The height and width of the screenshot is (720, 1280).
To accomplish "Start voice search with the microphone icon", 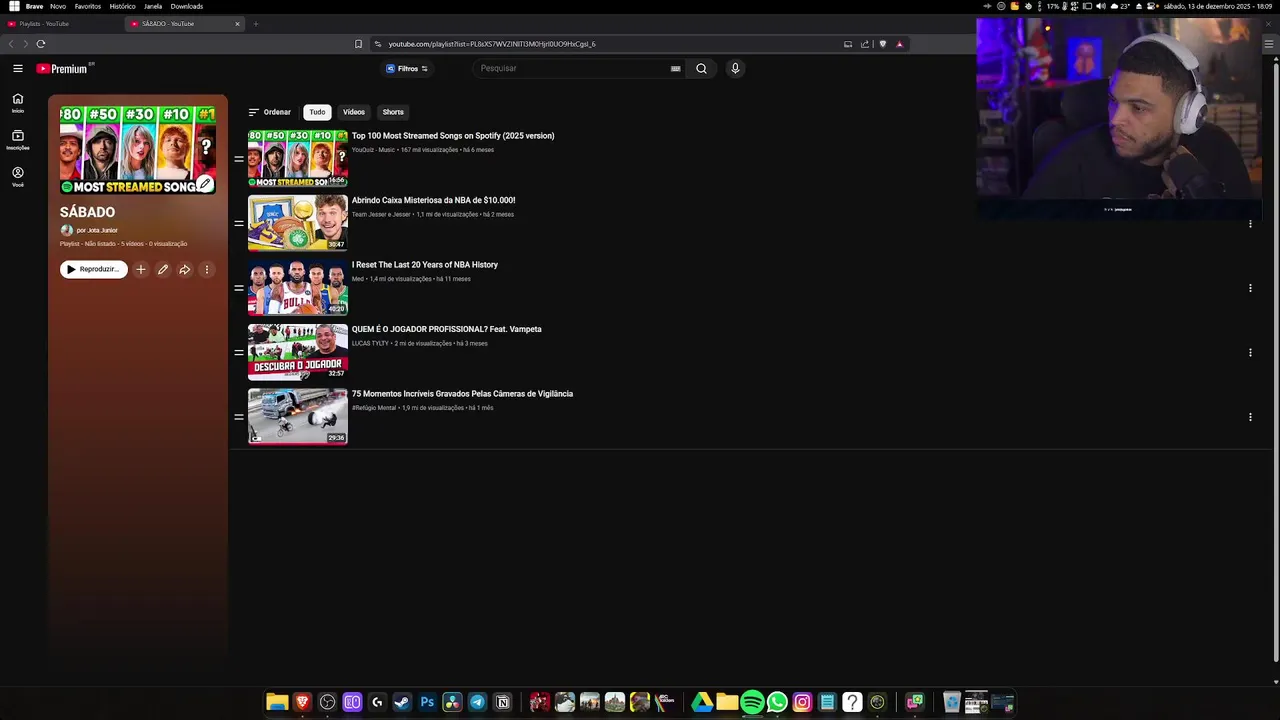I will pyautogui.click(x=735, y=68).
